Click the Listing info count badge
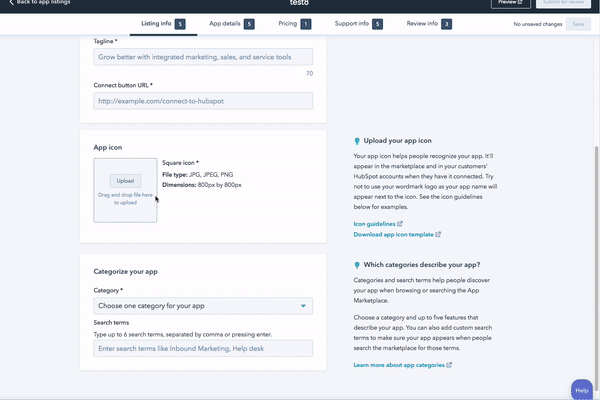Screen dimensions: 600x400 (x=180, y=23)
